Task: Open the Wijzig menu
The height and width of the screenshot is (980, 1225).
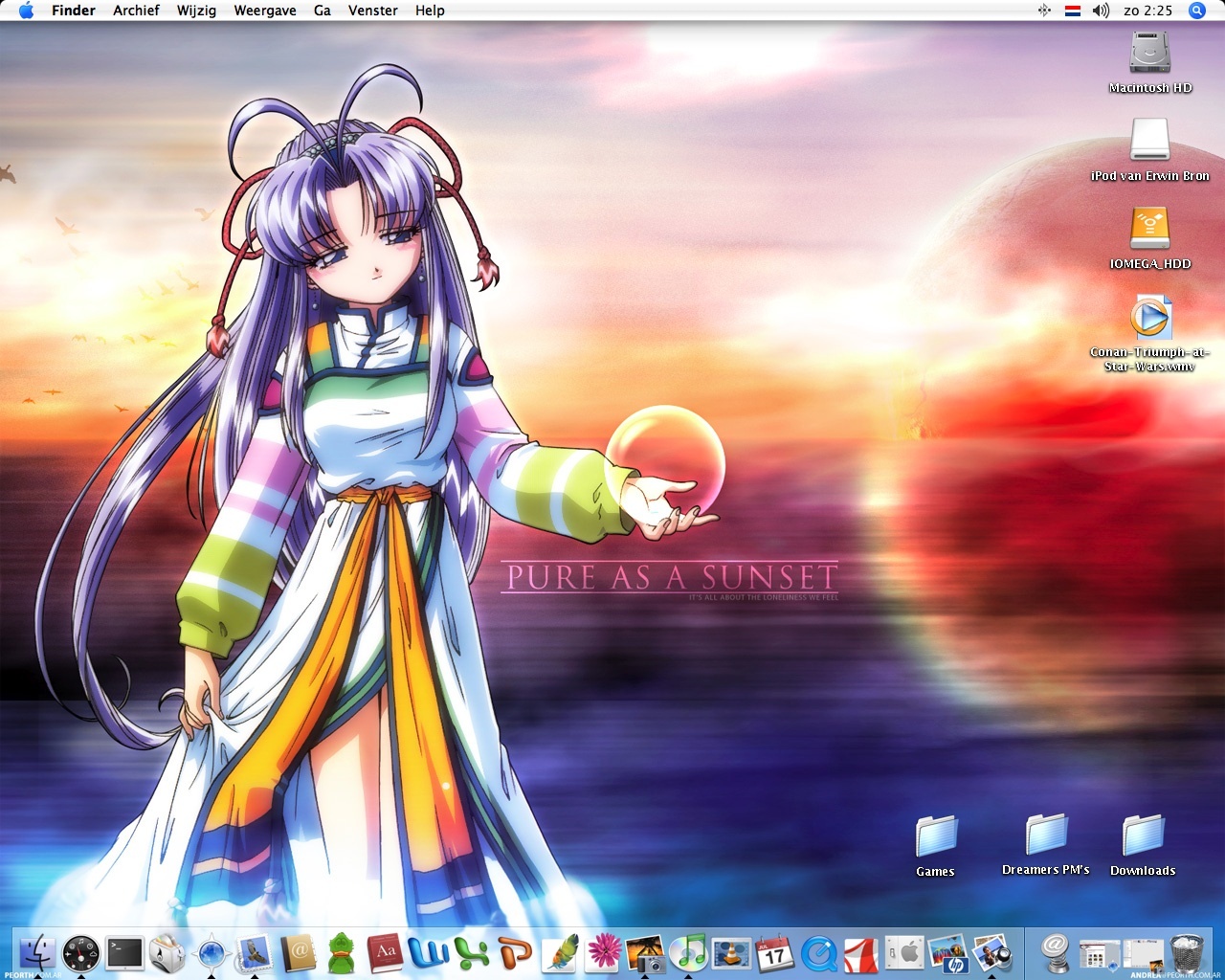Action: [x=196, y=11]
